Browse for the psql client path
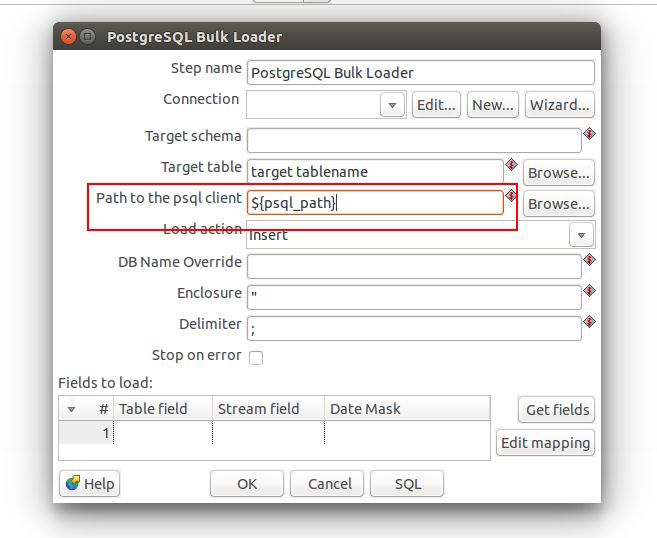 coord(559,204)
